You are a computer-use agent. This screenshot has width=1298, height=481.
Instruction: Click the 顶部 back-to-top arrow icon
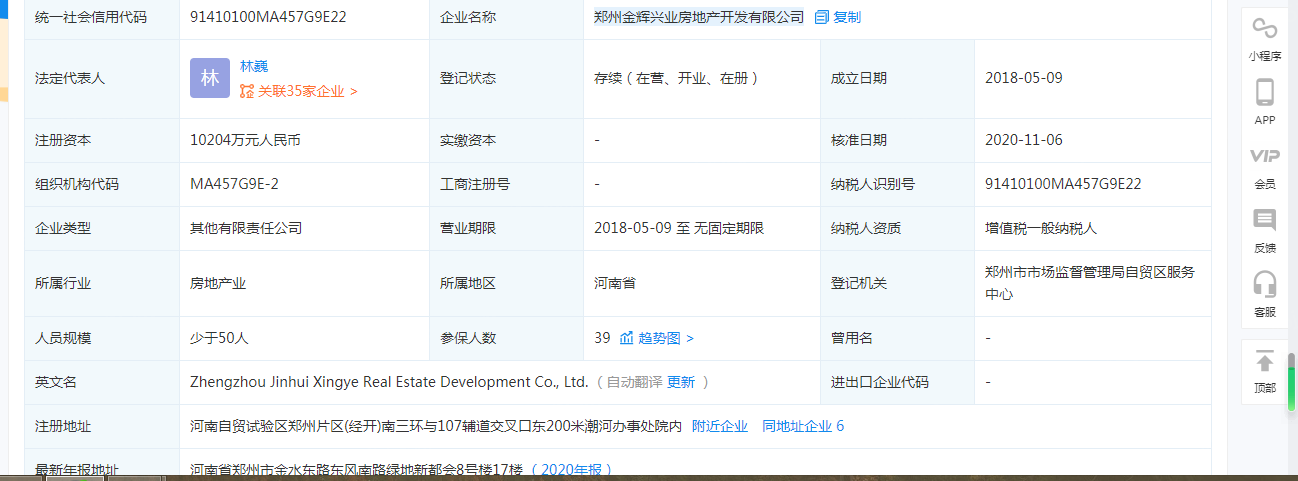[1265, 362]
